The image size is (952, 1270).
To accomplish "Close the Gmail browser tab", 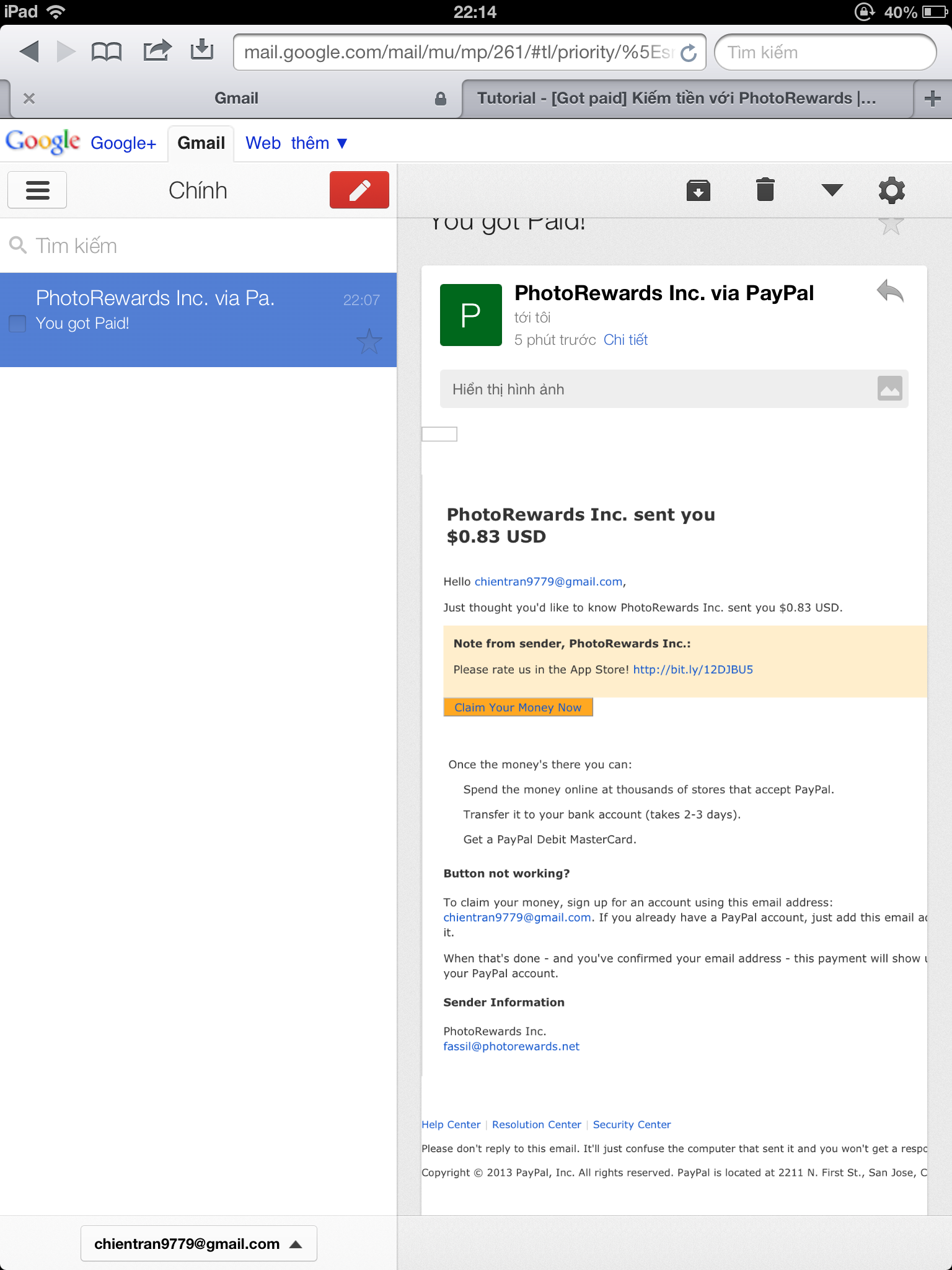I will tap(29, 99).
